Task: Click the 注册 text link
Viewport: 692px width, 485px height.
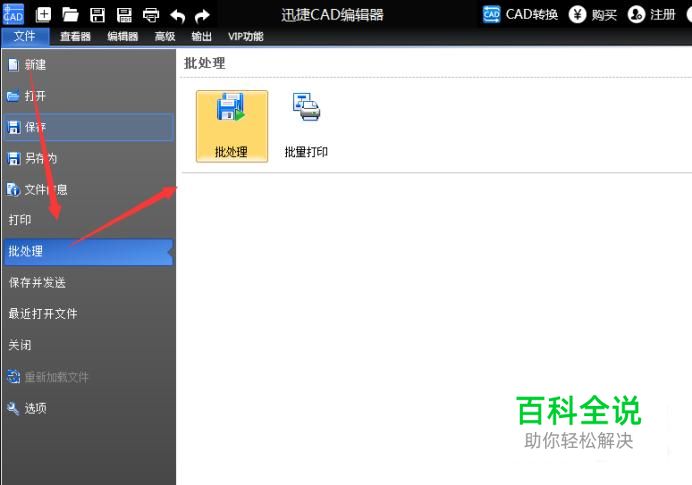Action: tap(663, 15)
